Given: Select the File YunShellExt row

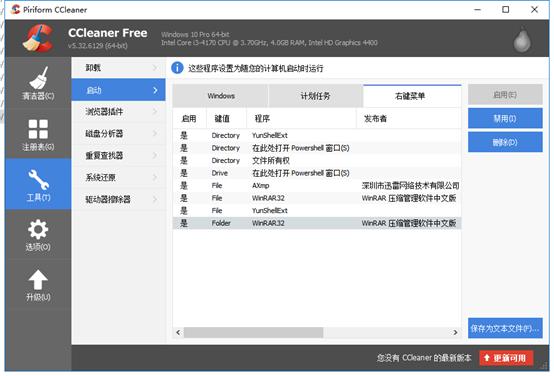Looking at the screenshot, I should point(317,211).
